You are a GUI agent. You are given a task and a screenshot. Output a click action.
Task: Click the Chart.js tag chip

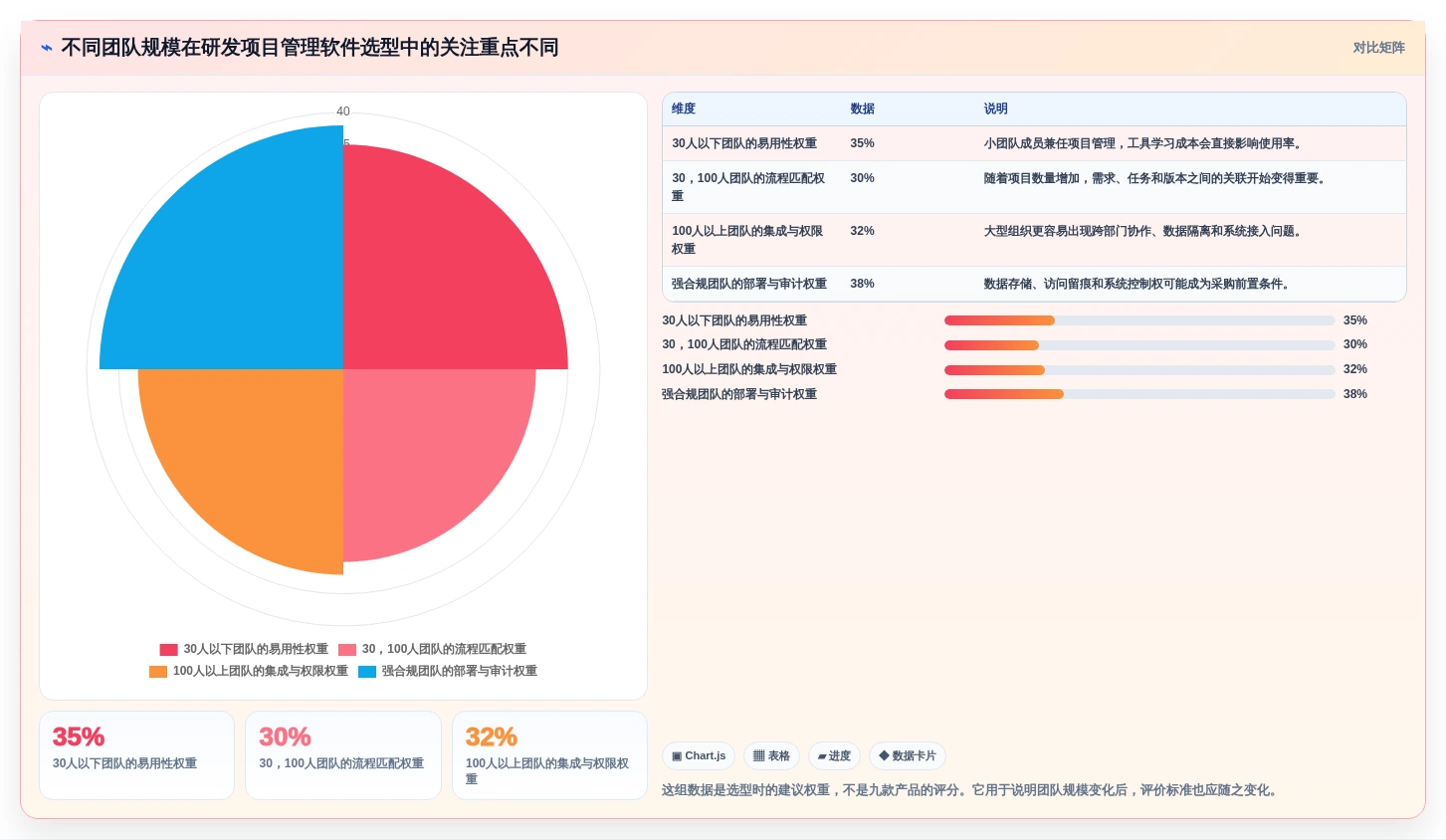coord(699,756)
